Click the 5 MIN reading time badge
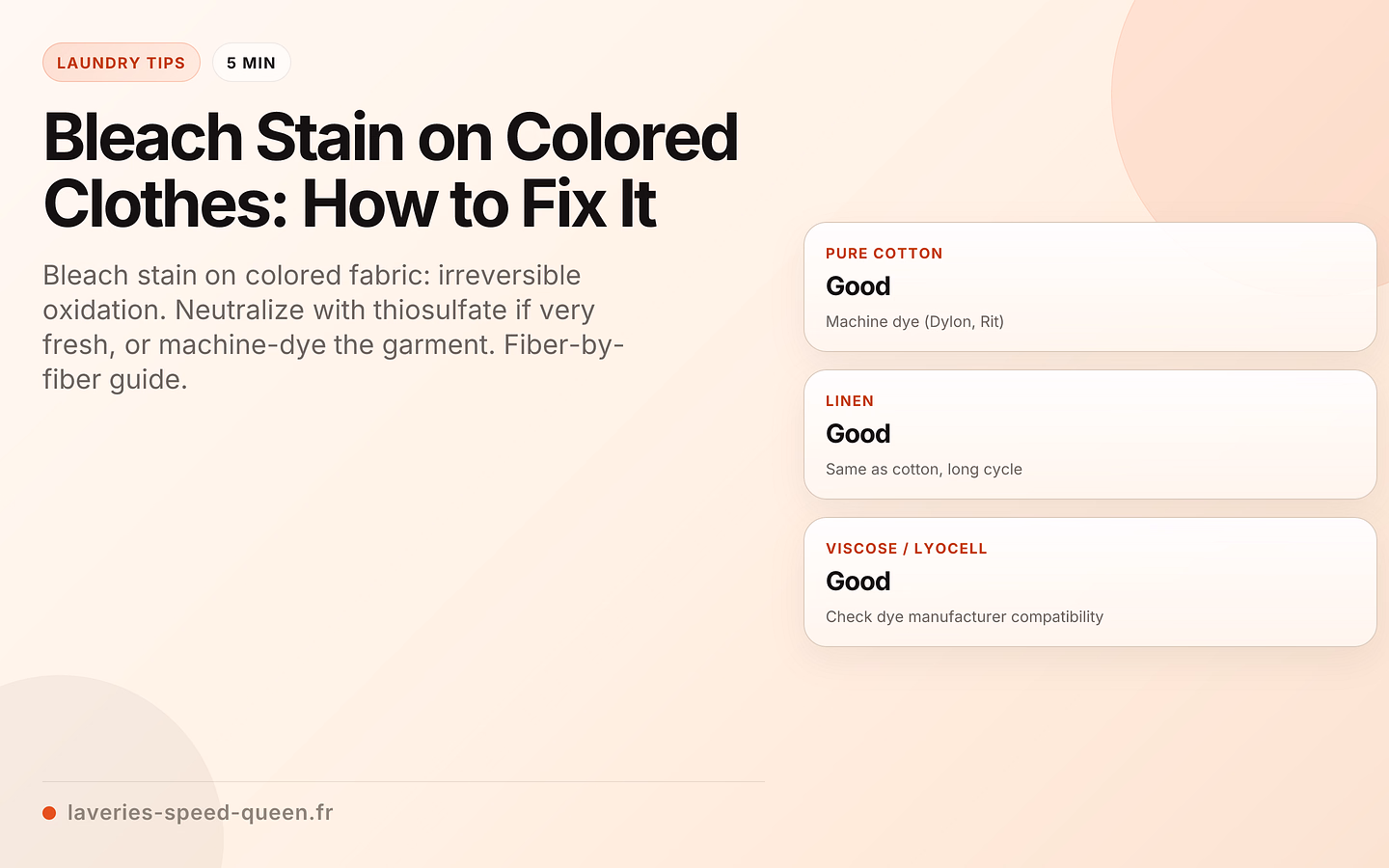This screenshot has width=1389, height=868. coord(251,63)
